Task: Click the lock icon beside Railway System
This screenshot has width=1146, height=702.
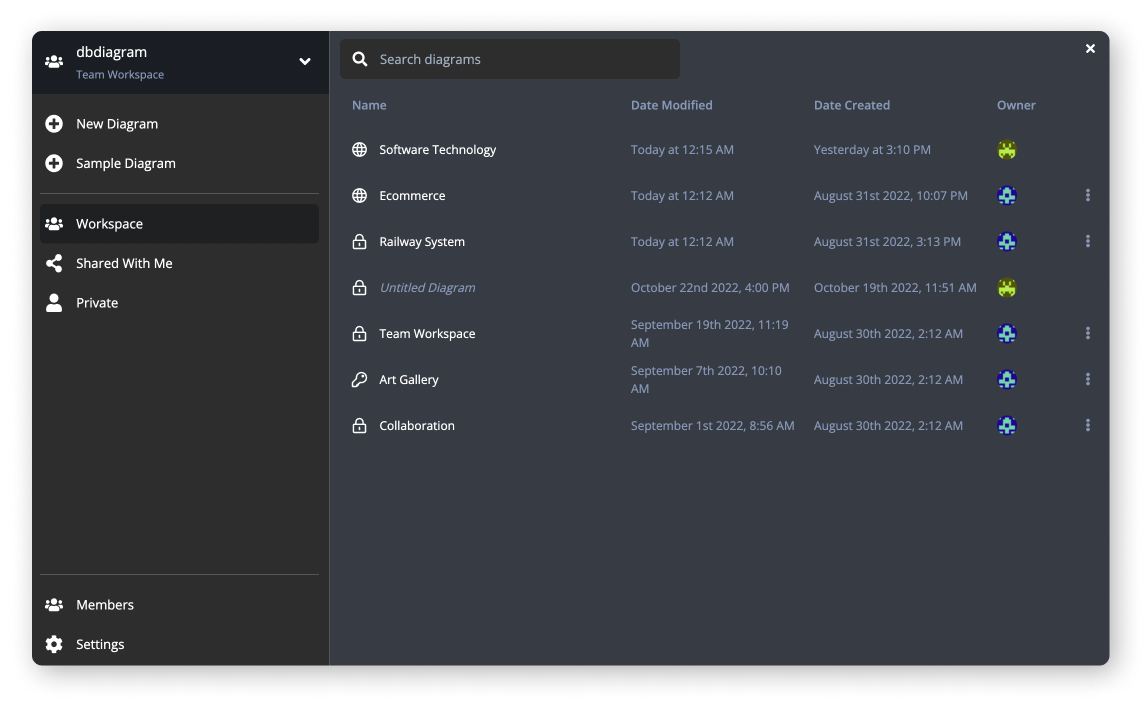Action: 360,241
